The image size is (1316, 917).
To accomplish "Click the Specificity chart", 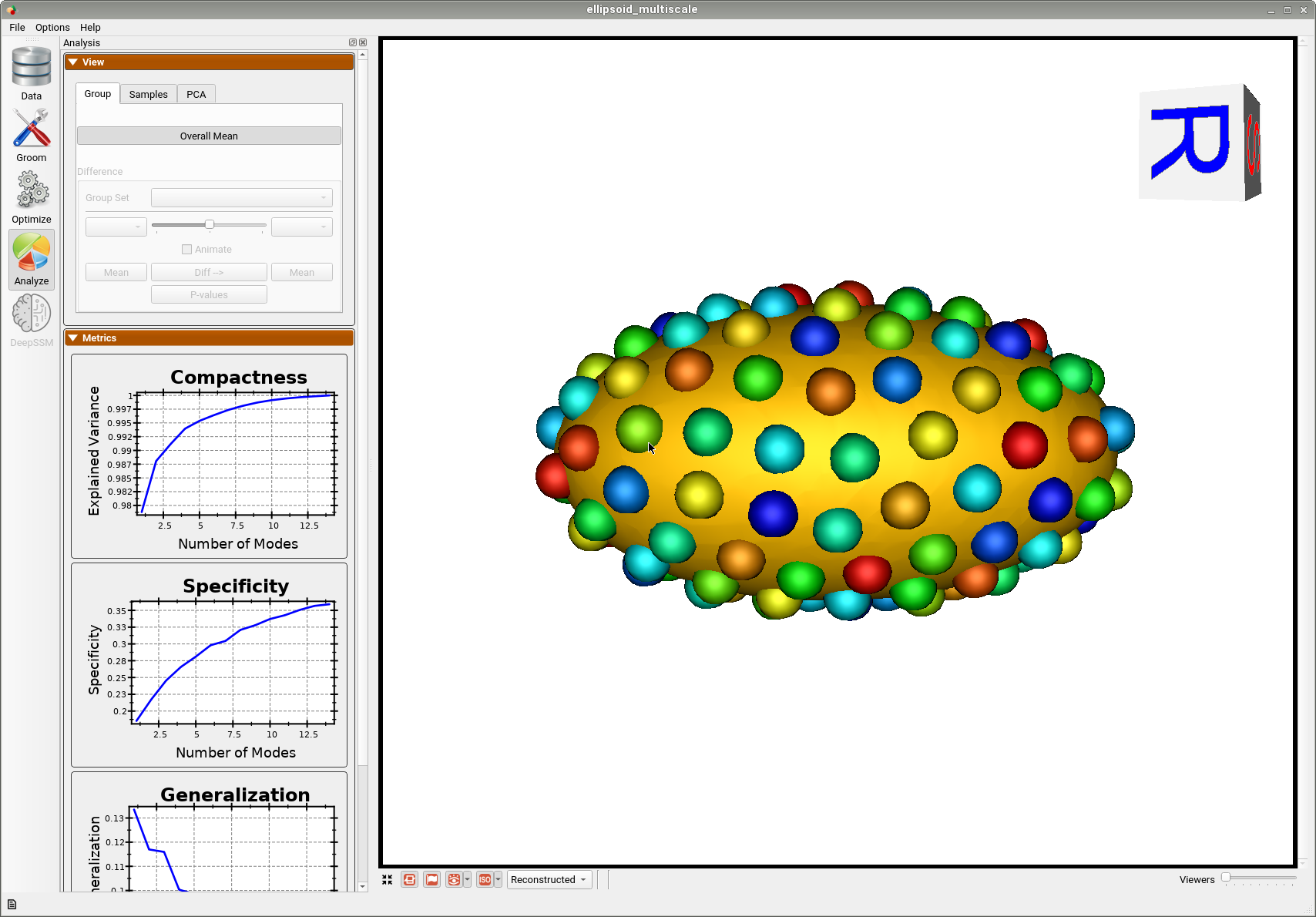I will tap(209, 665).
